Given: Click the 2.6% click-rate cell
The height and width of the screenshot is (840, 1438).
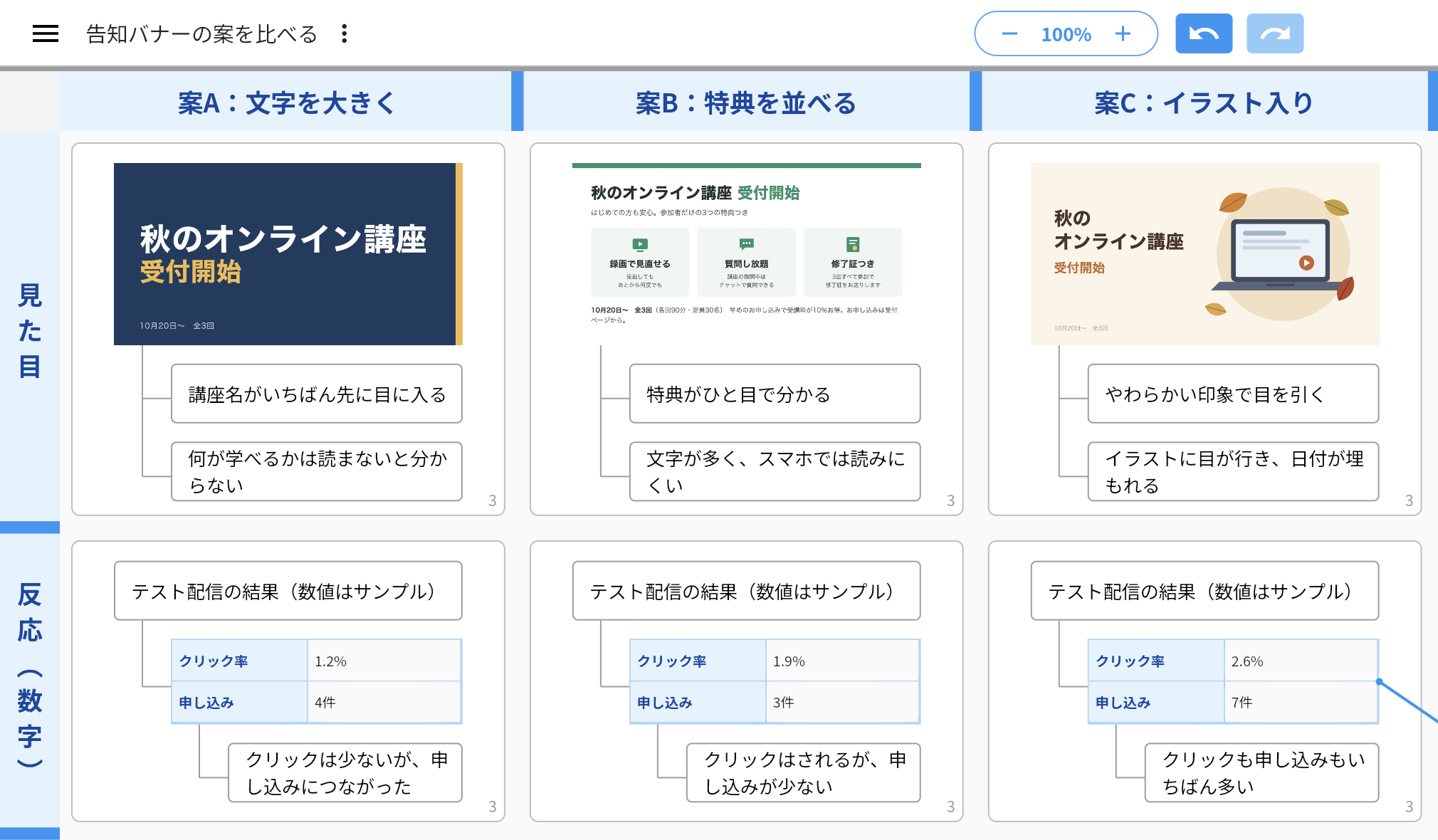Looking at the screenshot, I should (1301, 661).
